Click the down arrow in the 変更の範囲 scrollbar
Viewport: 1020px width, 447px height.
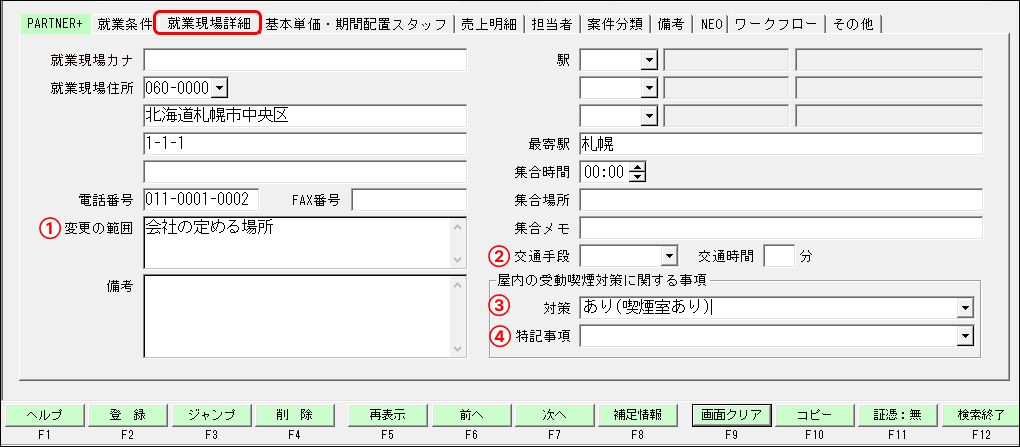tap(457, 259)
